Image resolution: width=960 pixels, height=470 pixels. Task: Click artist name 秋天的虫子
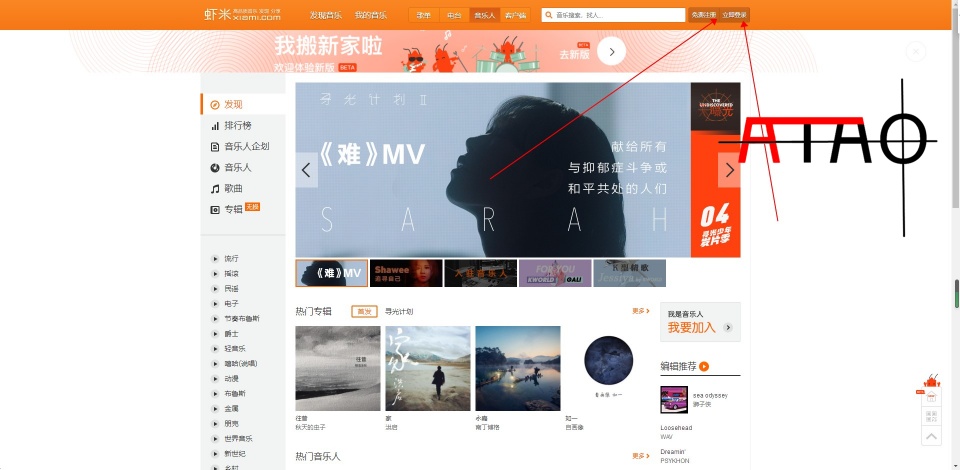(x=310, y=427)
